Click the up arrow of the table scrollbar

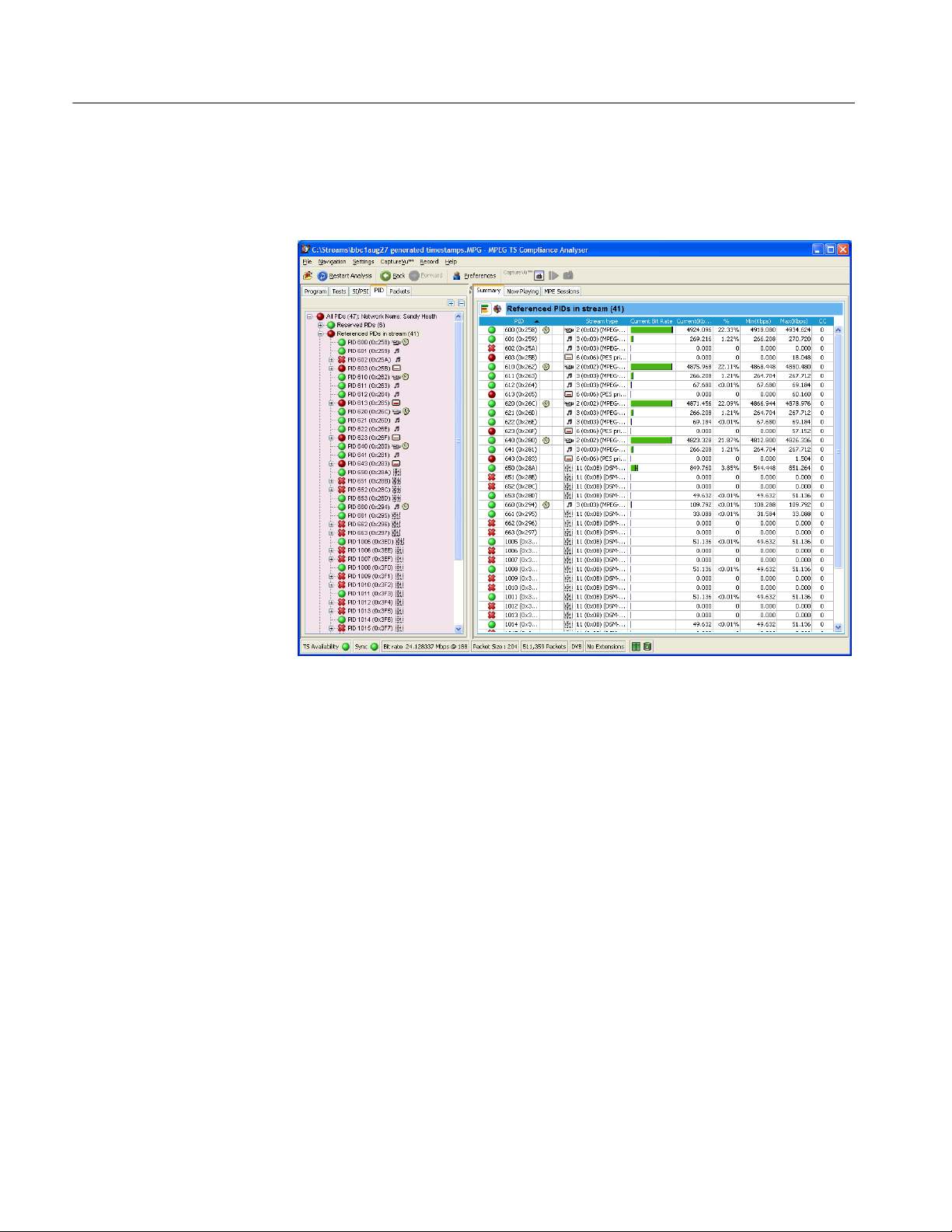[838, 330]
